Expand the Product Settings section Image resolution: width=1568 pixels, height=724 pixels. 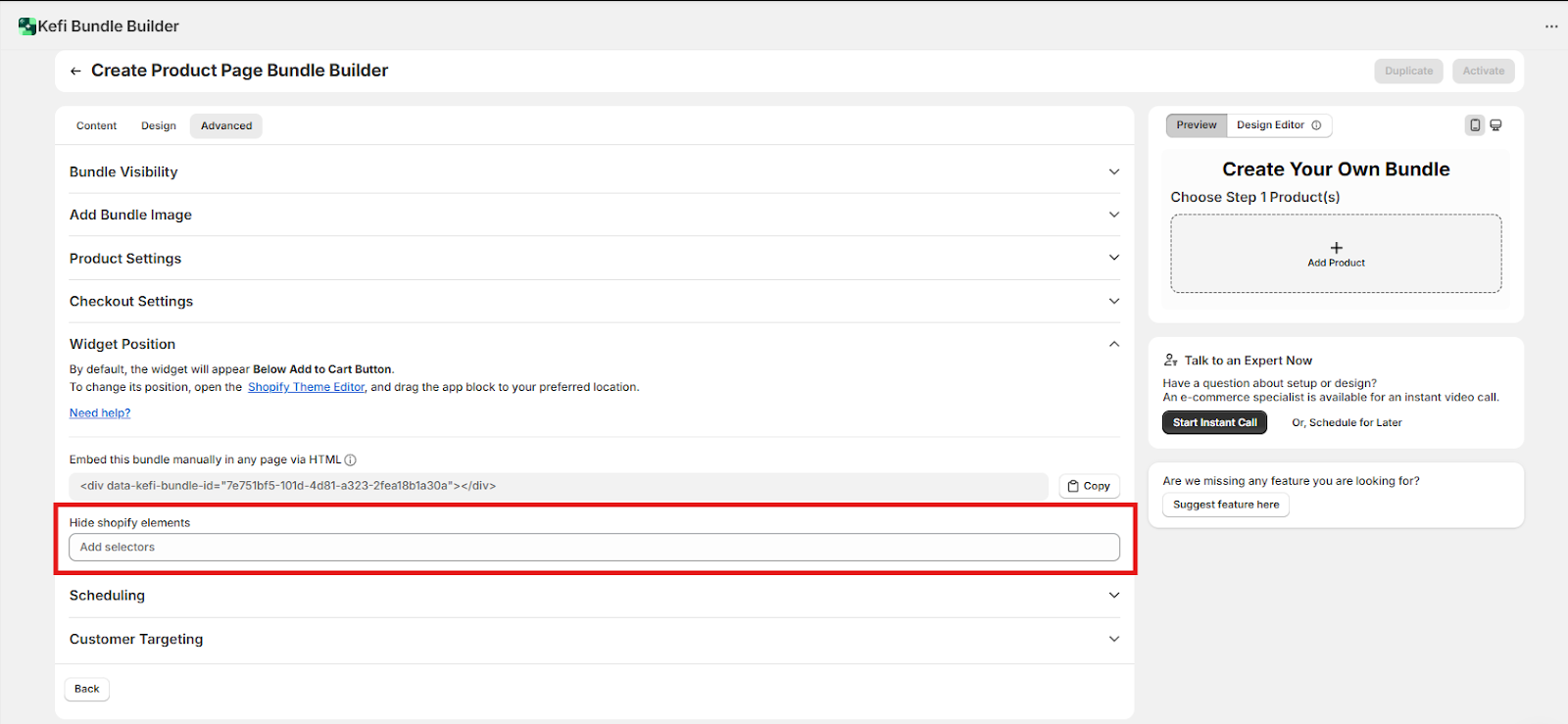pos(1113,259)
